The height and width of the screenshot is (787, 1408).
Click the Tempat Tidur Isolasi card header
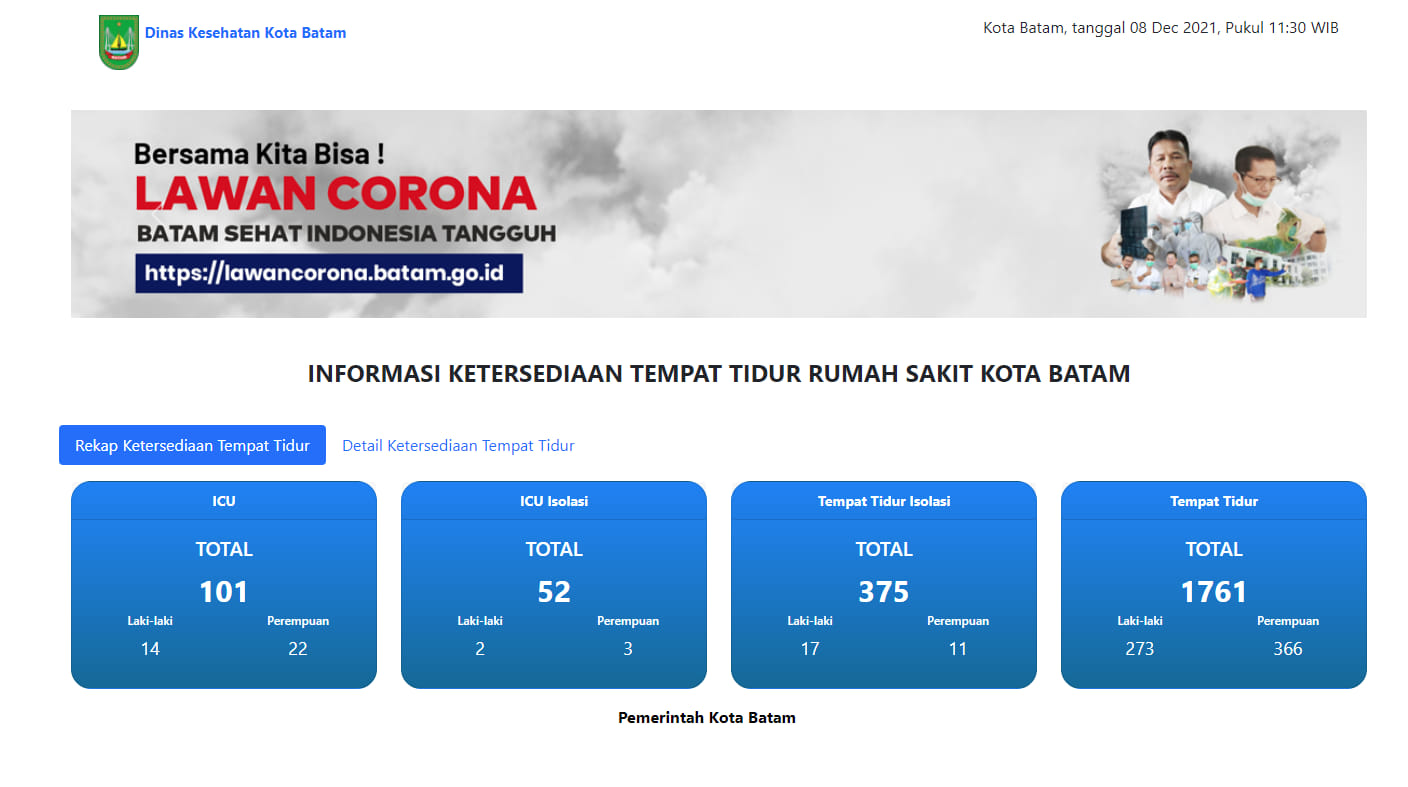tap(884, 501)
